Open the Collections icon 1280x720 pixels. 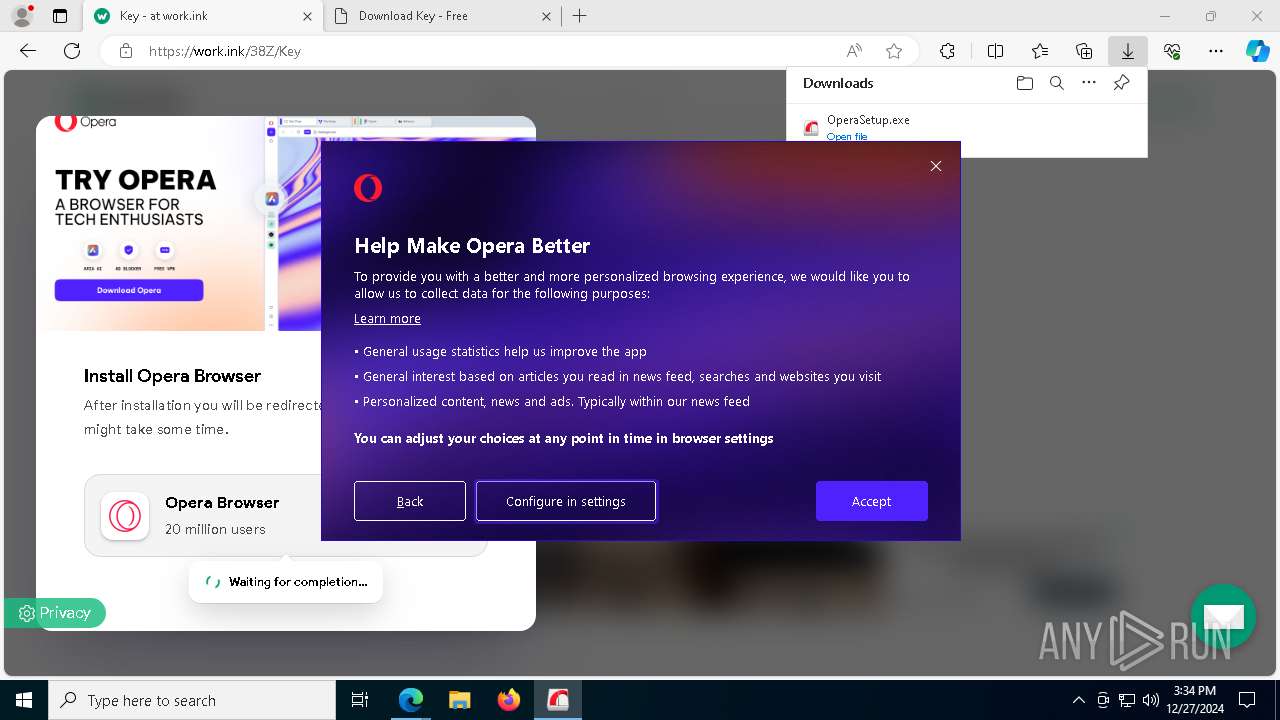(x=1084, y=51)
